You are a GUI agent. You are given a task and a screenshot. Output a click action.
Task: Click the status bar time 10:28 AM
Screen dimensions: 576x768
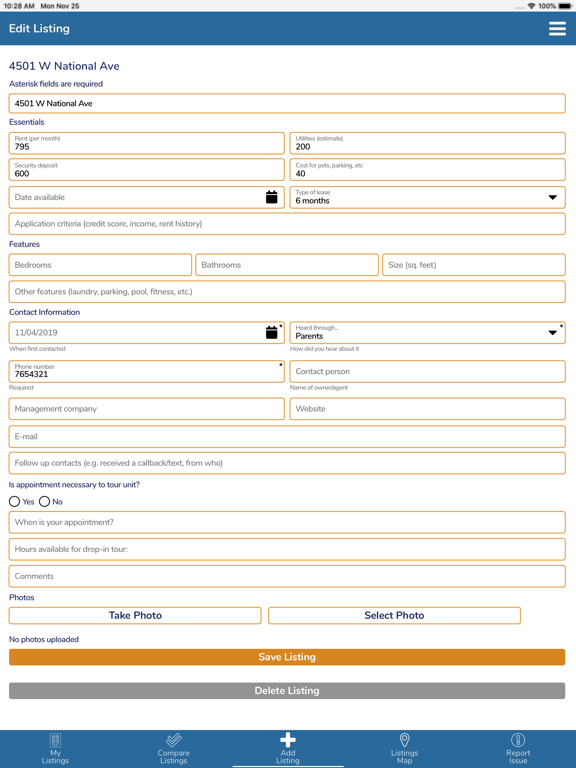tap(19, 6)
